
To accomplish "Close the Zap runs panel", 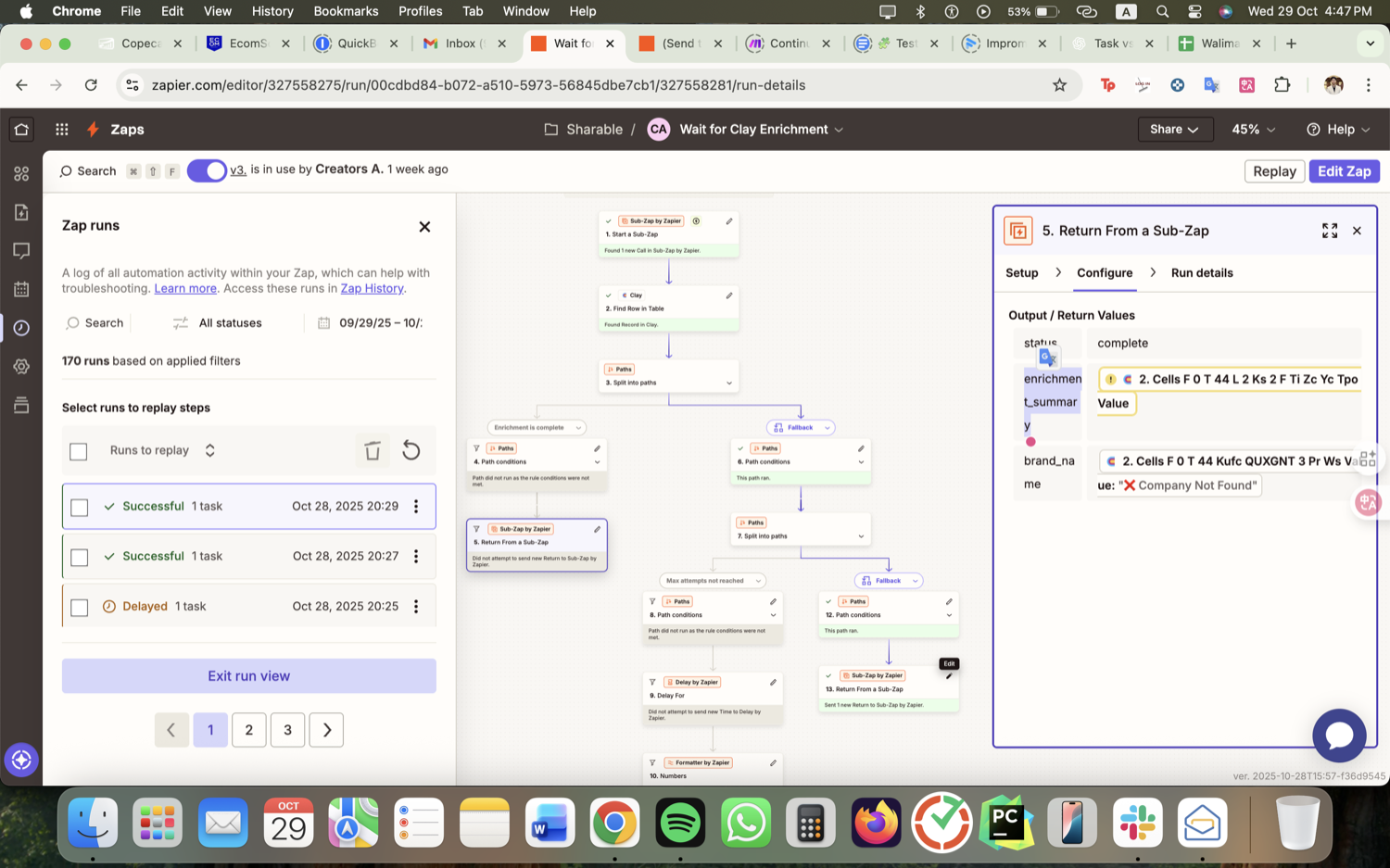I will pos(424,227).
